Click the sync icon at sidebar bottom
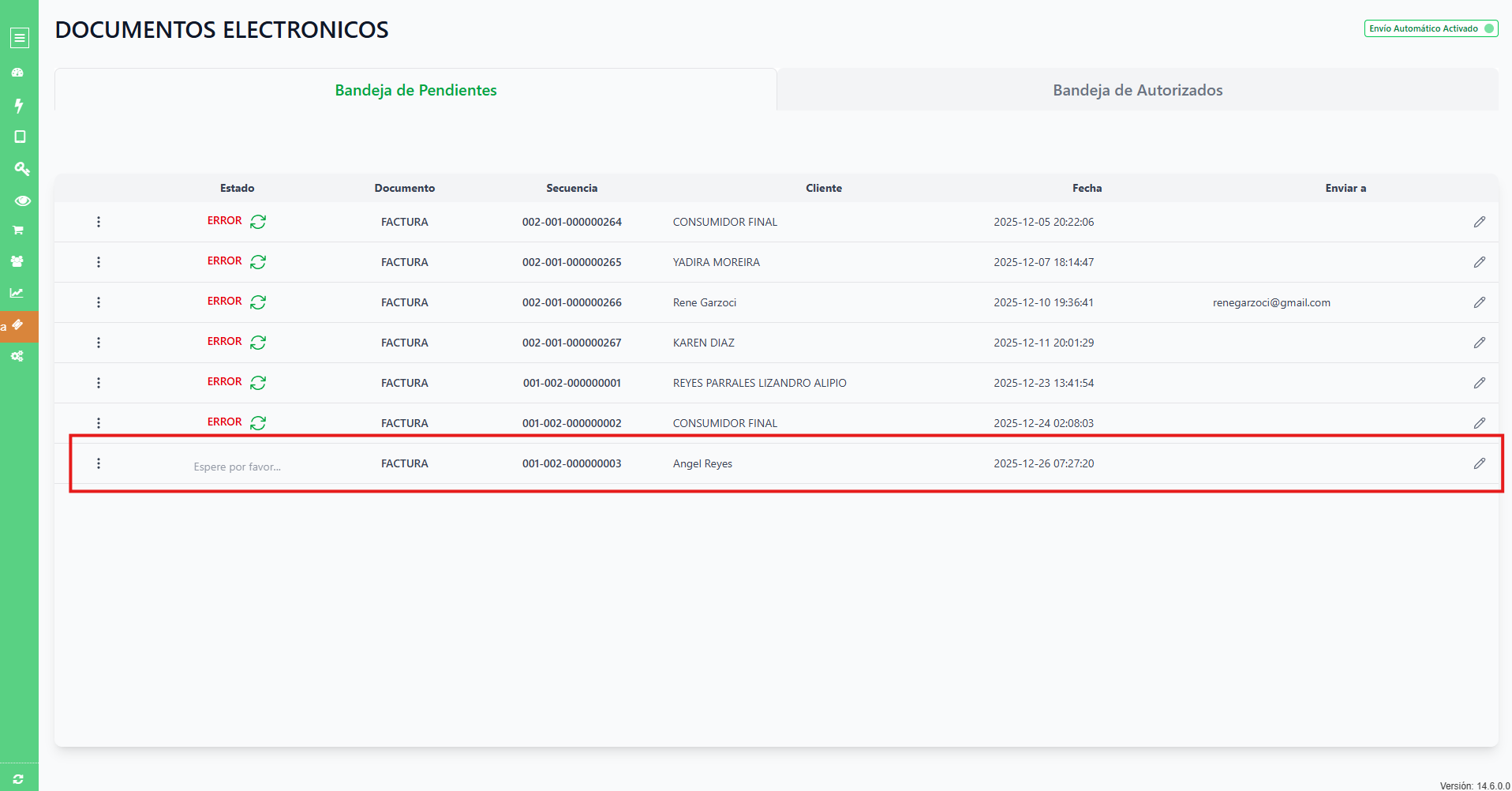 18,779
